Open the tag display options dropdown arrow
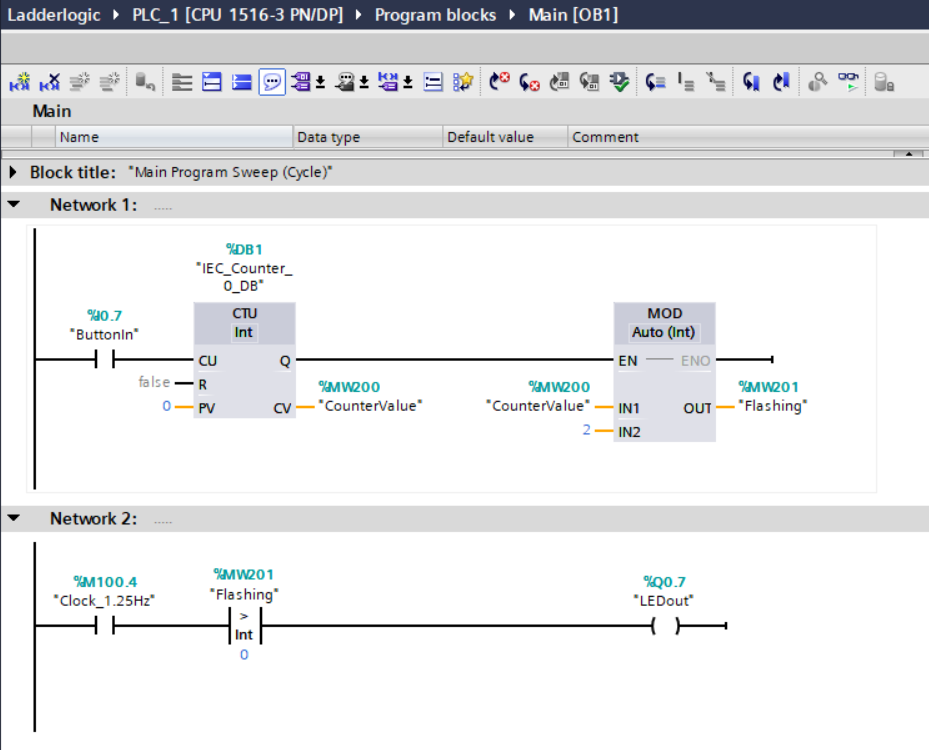Image resolution: width=929 pixels, height=750 pixels. (x=321, y=84)
